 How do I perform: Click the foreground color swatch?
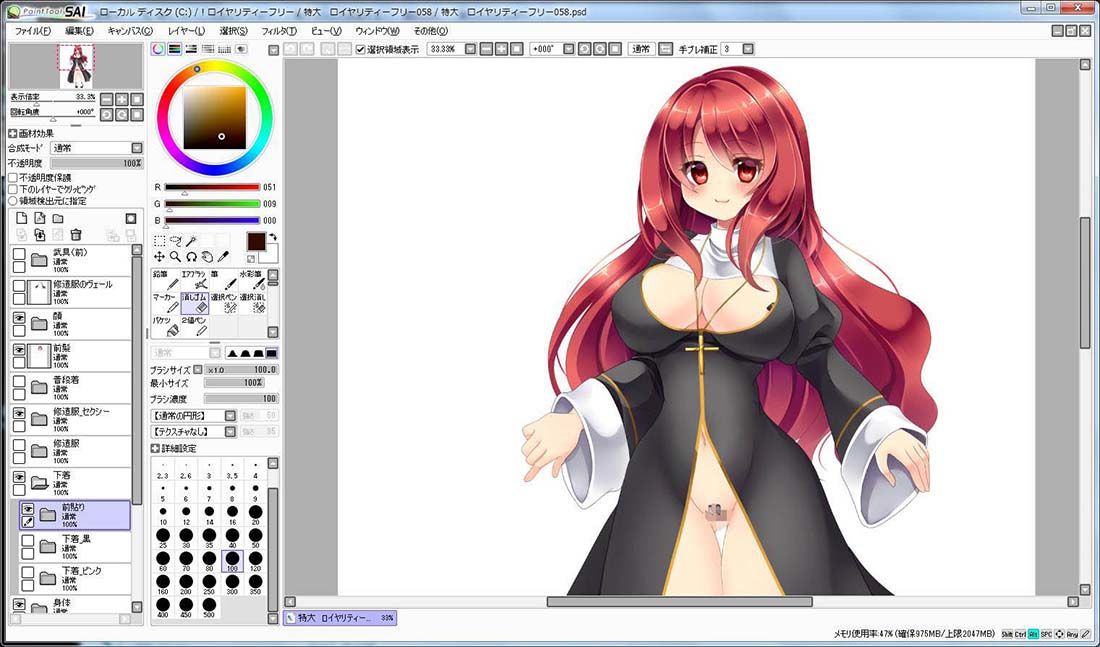point(257,241)
